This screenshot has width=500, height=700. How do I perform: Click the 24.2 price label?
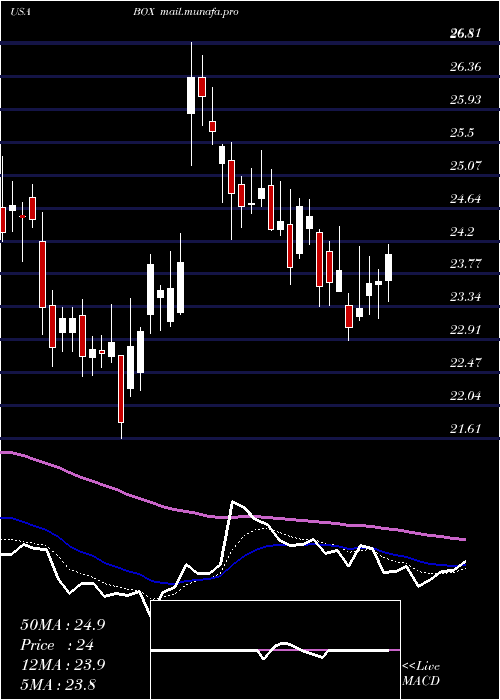[462, 232]
